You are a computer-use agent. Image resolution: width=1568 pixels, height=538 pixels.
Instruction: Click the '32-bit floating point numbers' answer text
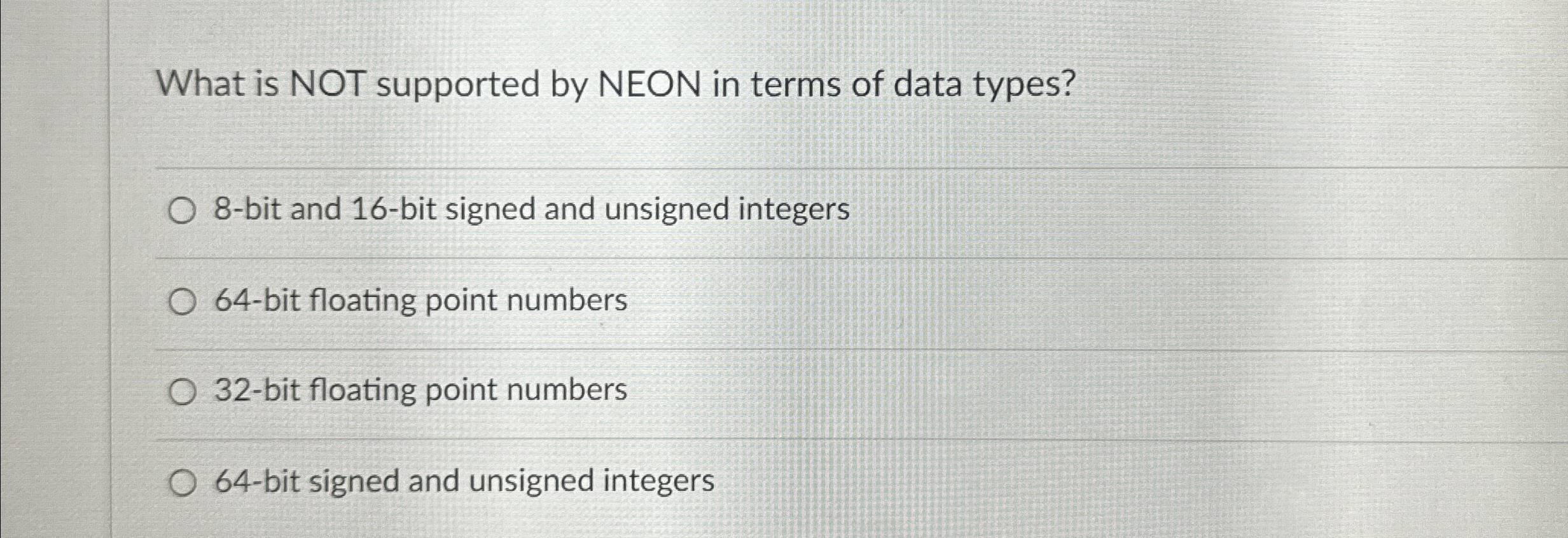(421, 391)
